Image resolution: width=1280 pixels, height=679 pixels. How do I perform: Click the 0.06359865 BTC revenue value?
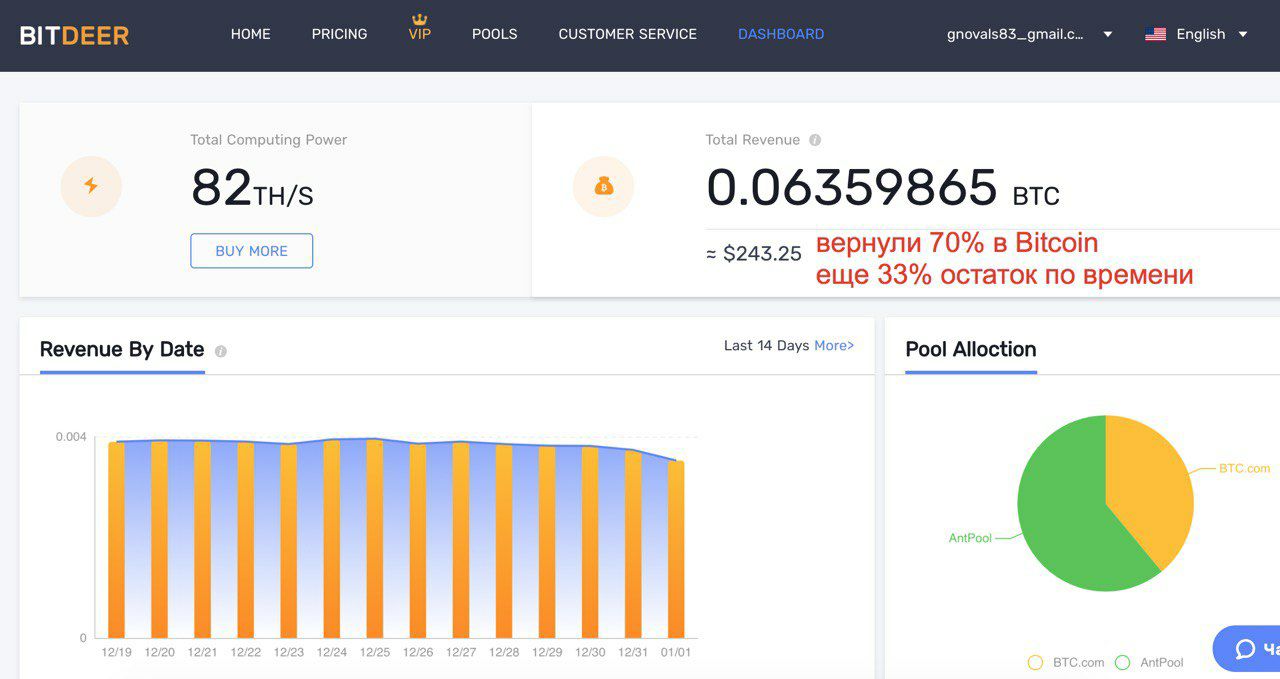pyautogui.click(x=883, y=188)
